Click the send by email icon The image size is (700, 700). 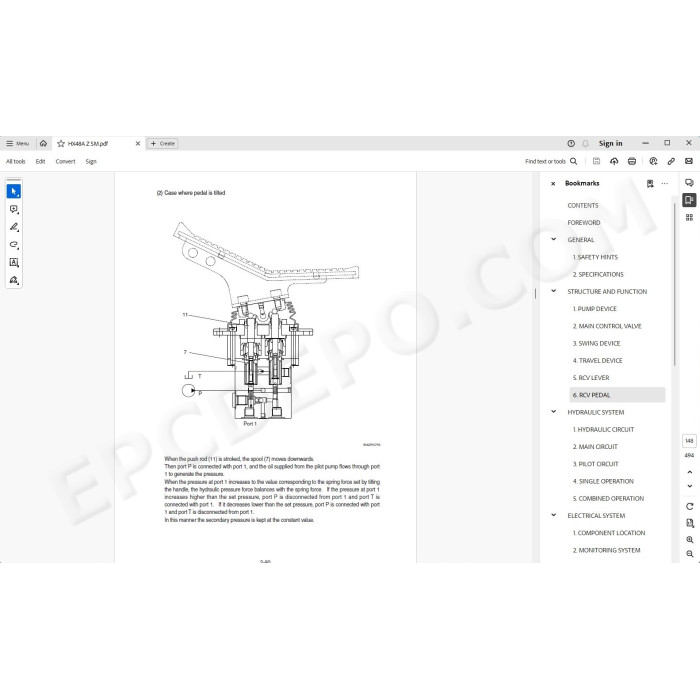689,161
